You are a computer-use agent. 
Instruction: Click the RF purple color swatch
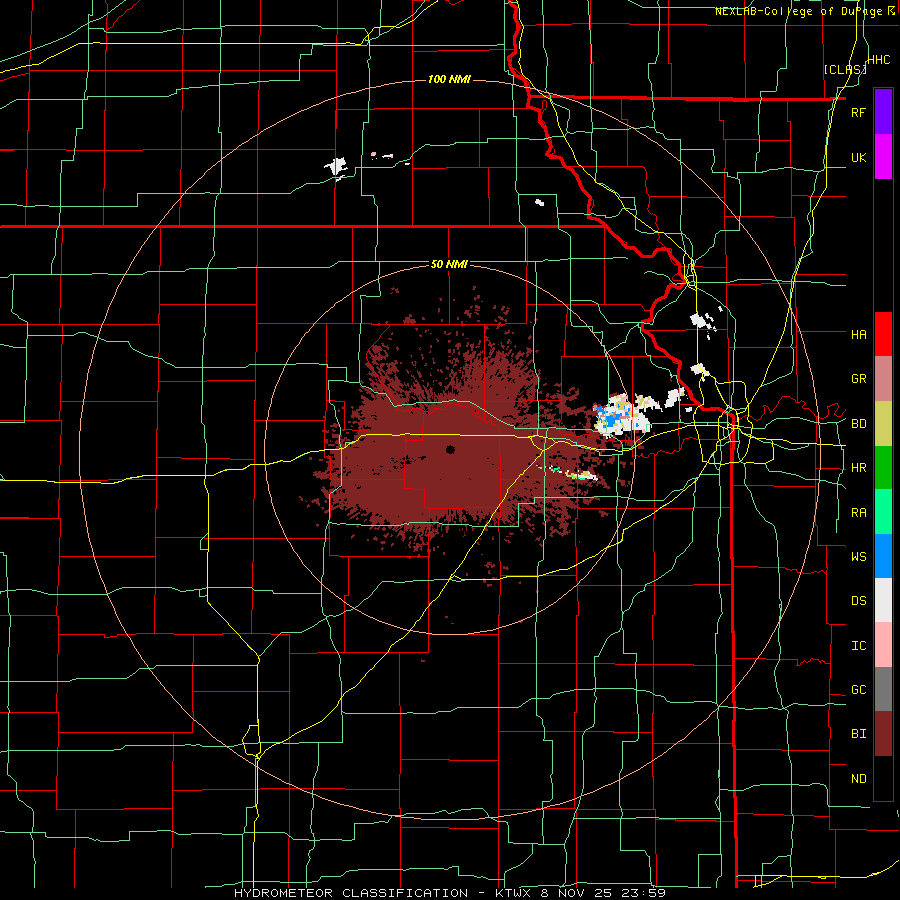point(883,111)
